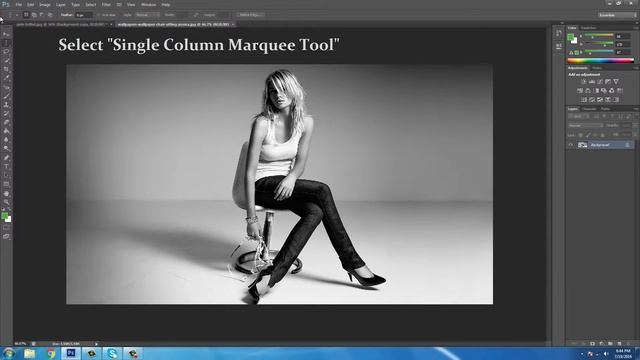640x360 pixels.
Task: Open the Layers panel flyout menu
Action: pyautogui.click(x=636, y=109)
